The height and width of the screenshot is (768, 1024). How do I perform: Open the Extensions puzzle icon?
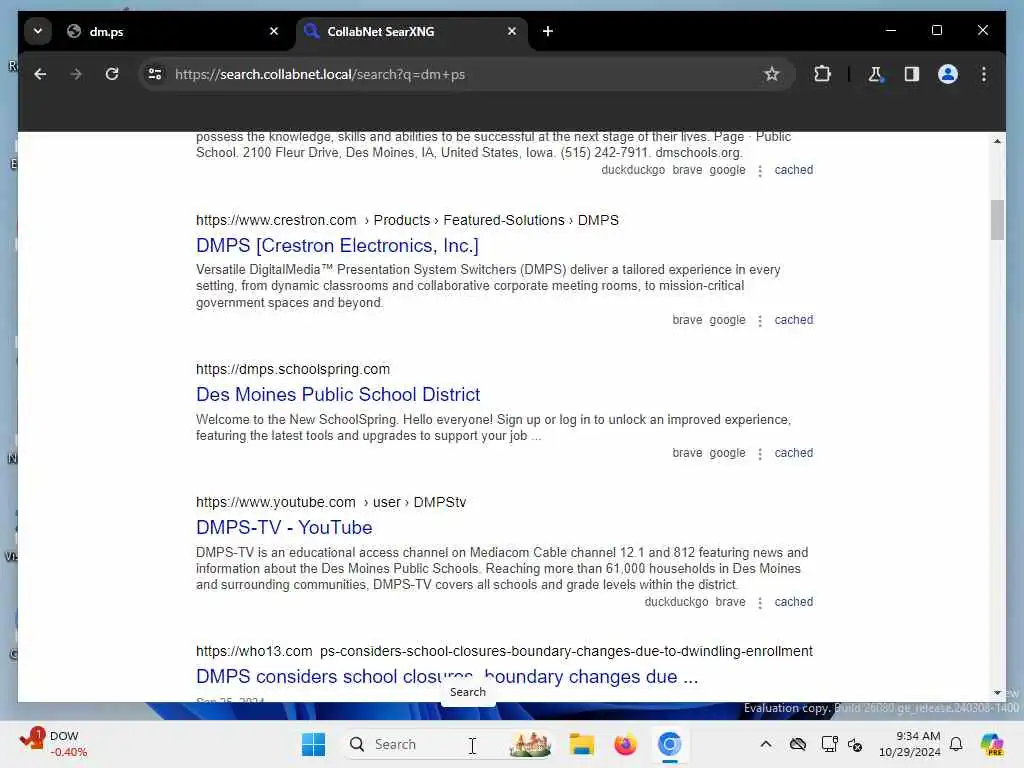822,74
